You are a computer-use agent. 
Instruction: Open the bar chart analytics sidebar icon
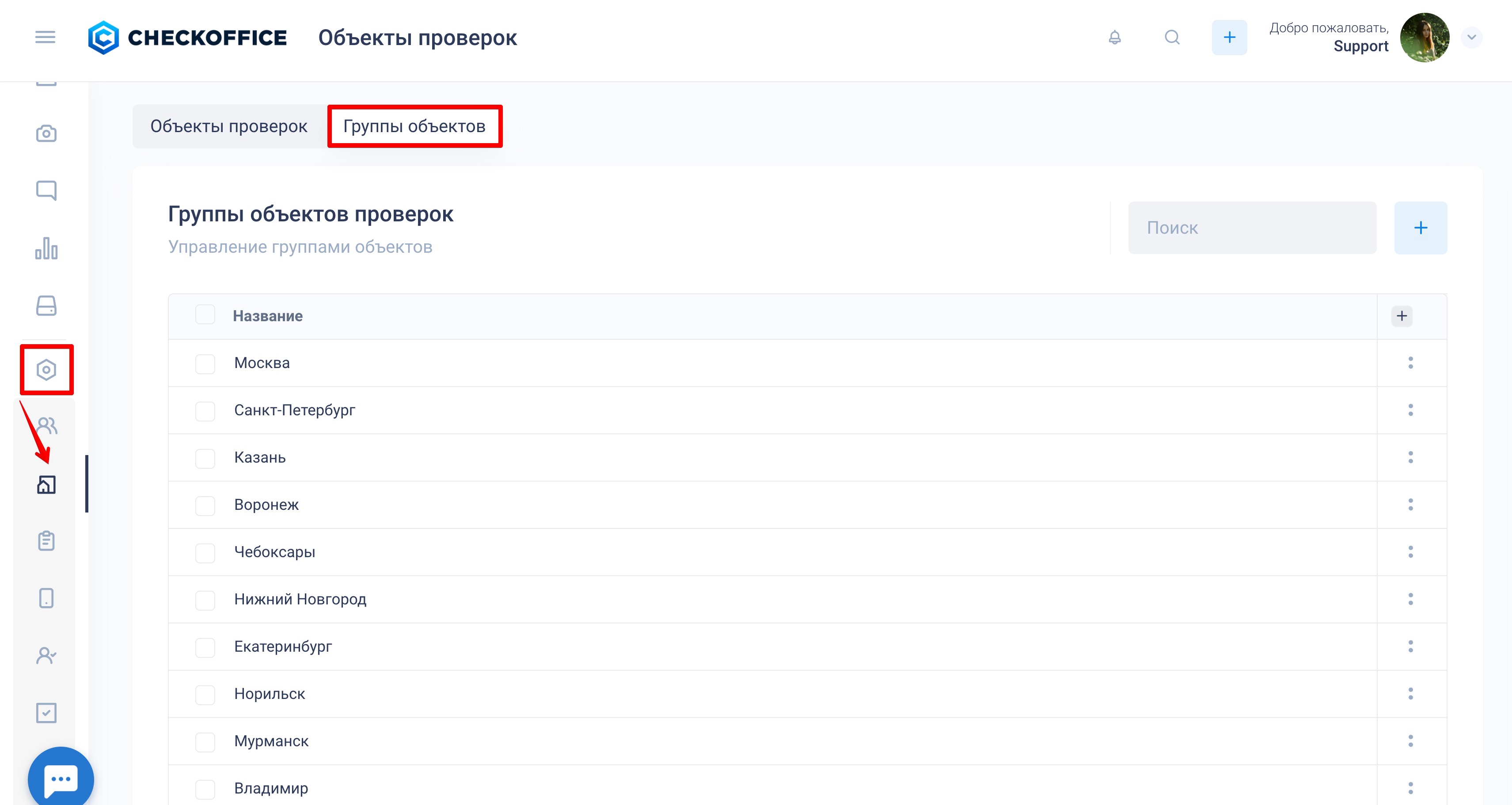click(46, 248)
